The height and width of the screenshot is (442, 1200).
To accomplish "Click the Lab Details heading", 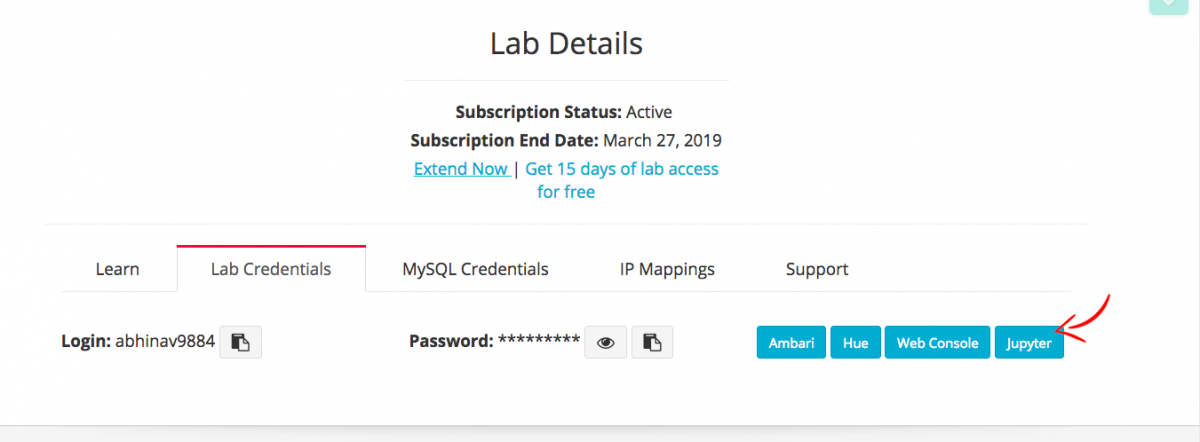I will [566, 44].
